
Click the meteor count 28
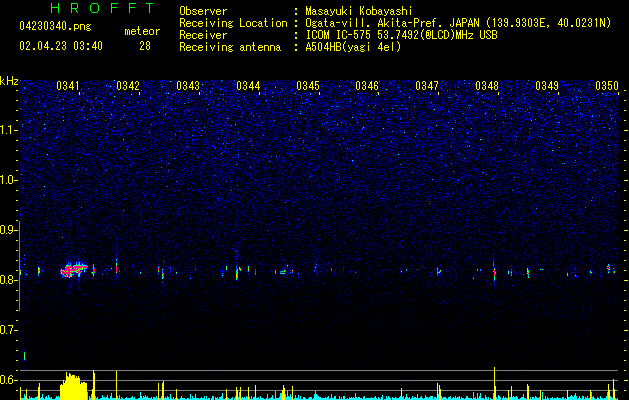pos(145,46)
